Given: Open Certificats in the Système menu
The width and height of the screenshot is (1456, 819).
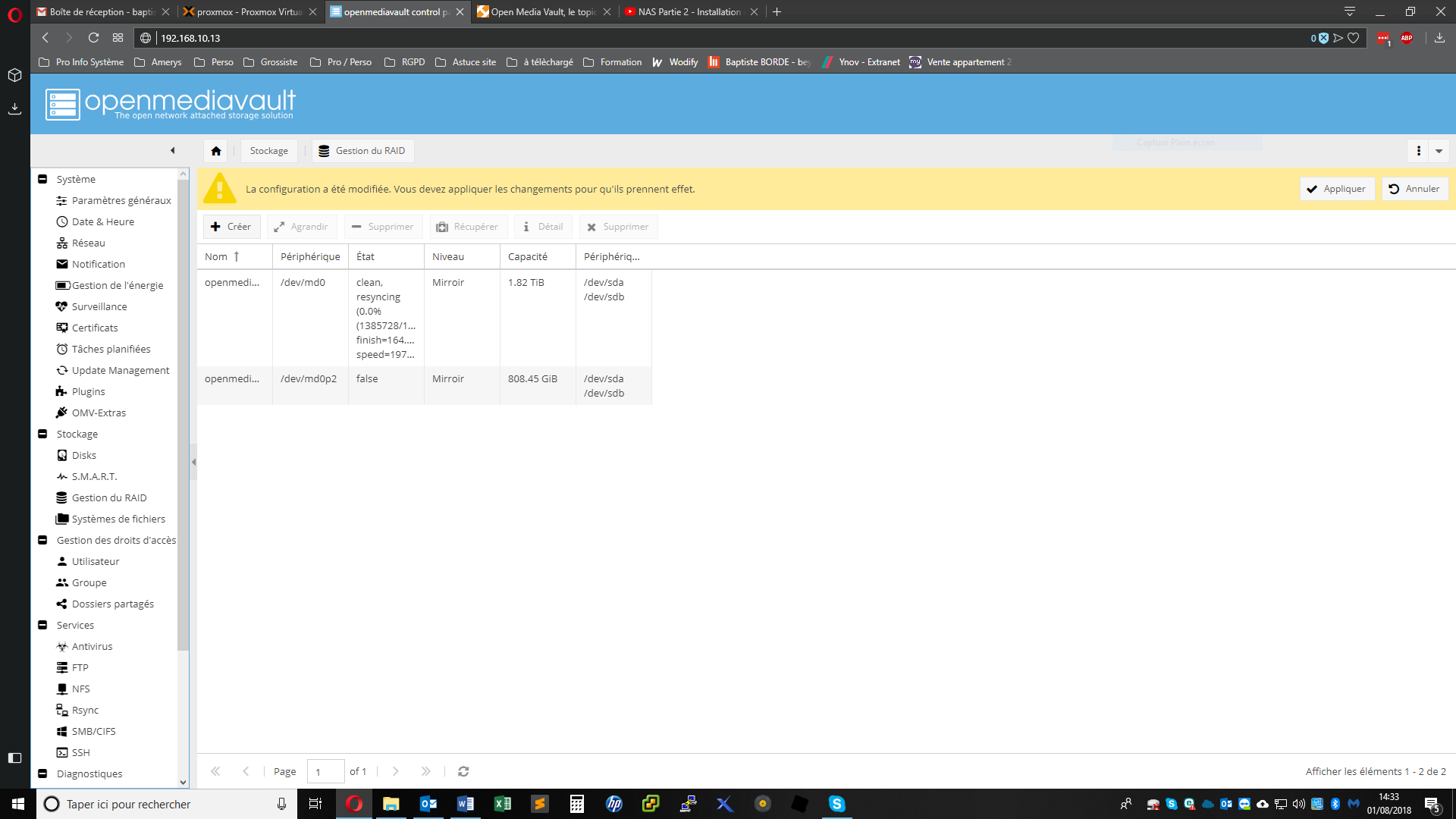Looking at the screenshot, I should (x=95, y=328).
